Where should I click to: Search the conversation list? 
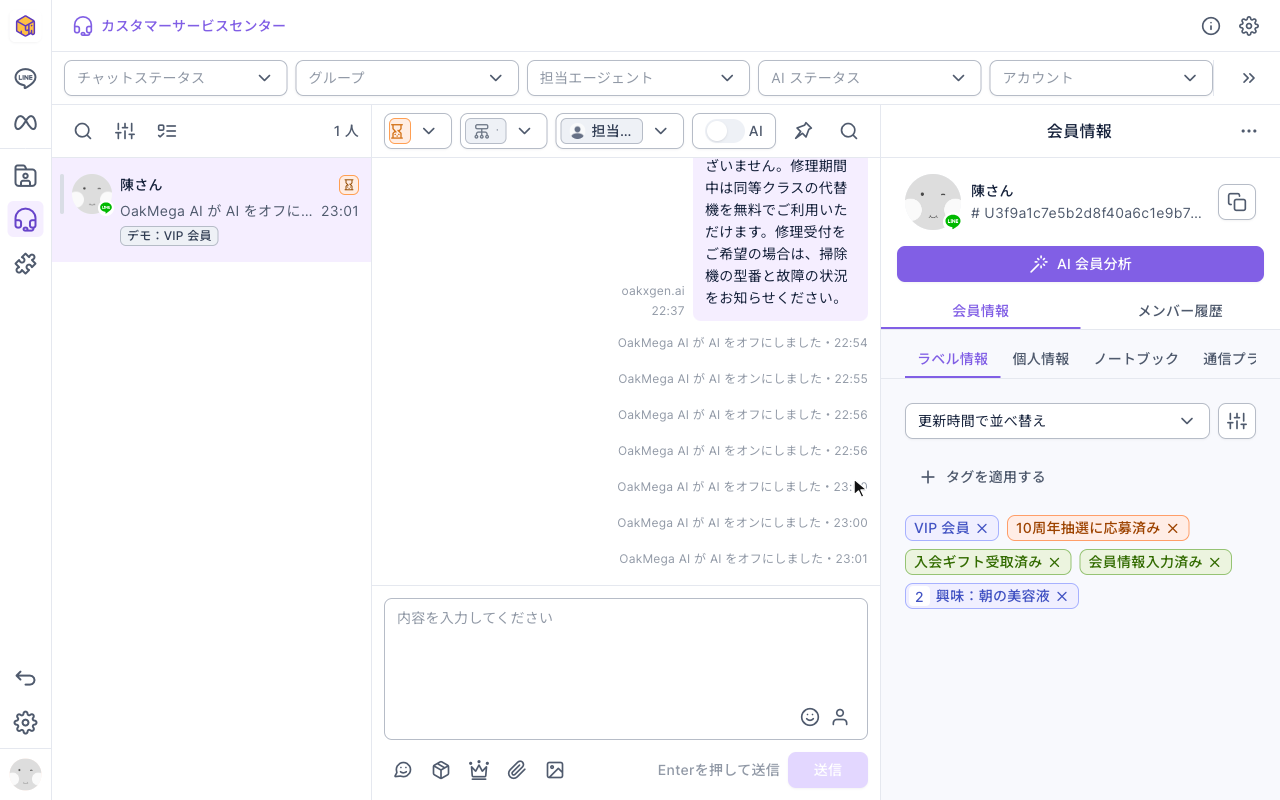[x=83, y=131]
